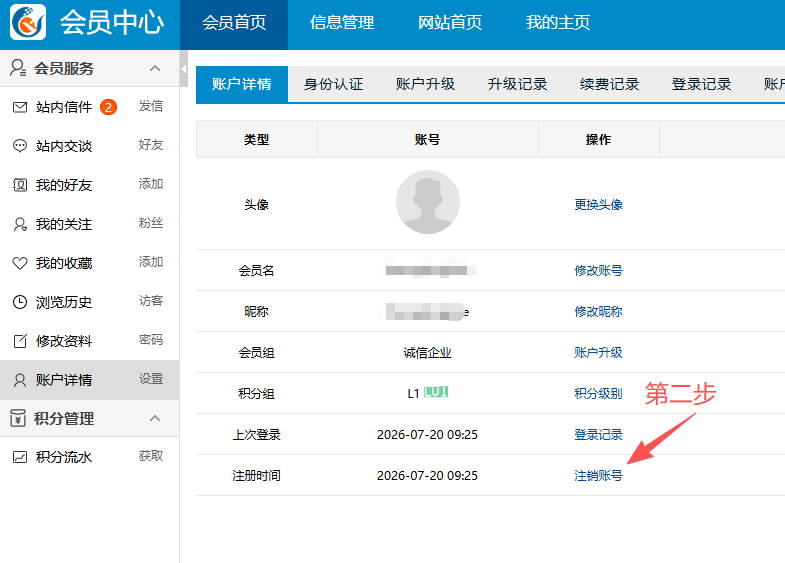The height and width of the screenshot is (563, 785).
Task: Click the 账户升级 link in 会员组 row
Action: tap(598, 353)
